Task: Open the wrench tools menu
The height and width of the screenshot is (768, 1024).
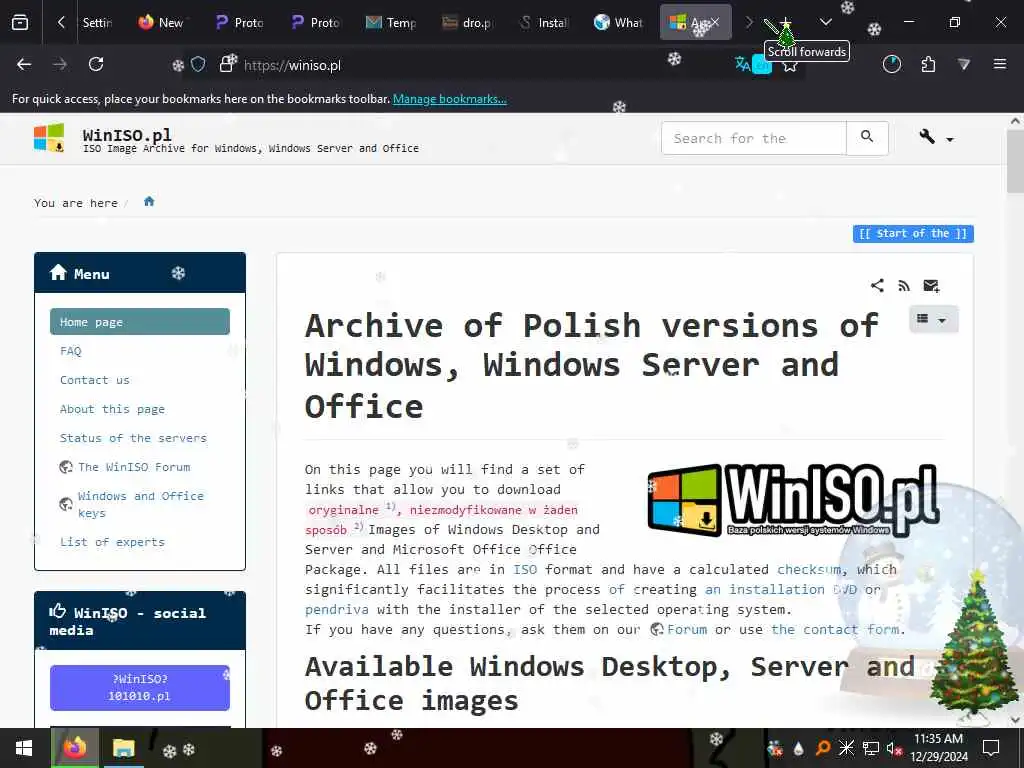Action: click(x=936, y=137)
